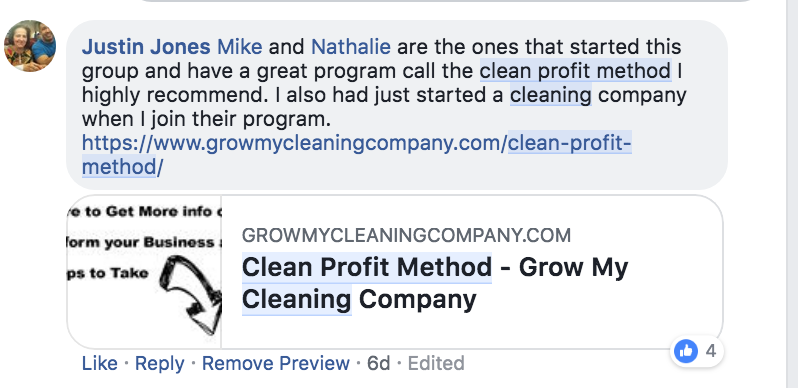The image size is (798, 388).
Task: View the reaction count of 4
Action: (711, 351)
